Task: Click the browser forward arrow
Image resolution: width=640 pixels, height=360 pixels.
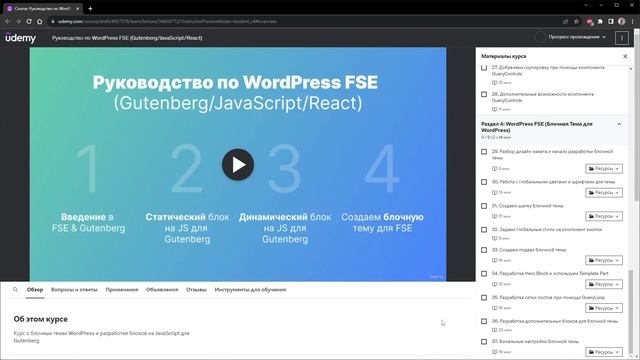Action: 18,21
